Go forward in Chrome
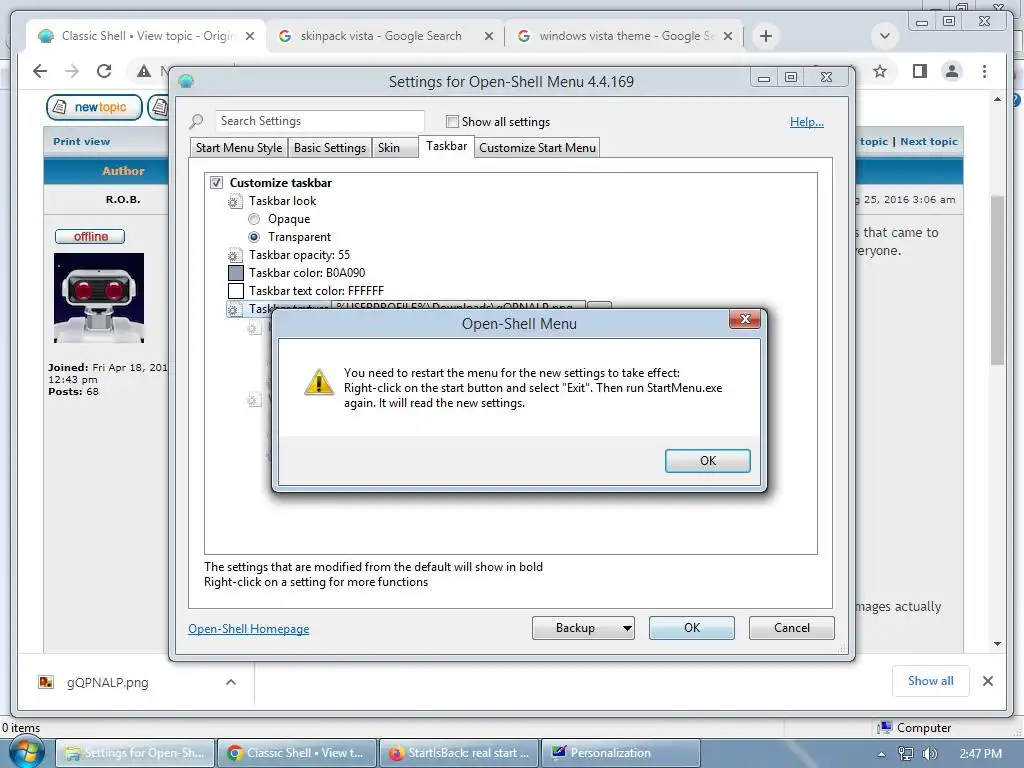Screen dimensions: 1024x768 coord(72,71)
